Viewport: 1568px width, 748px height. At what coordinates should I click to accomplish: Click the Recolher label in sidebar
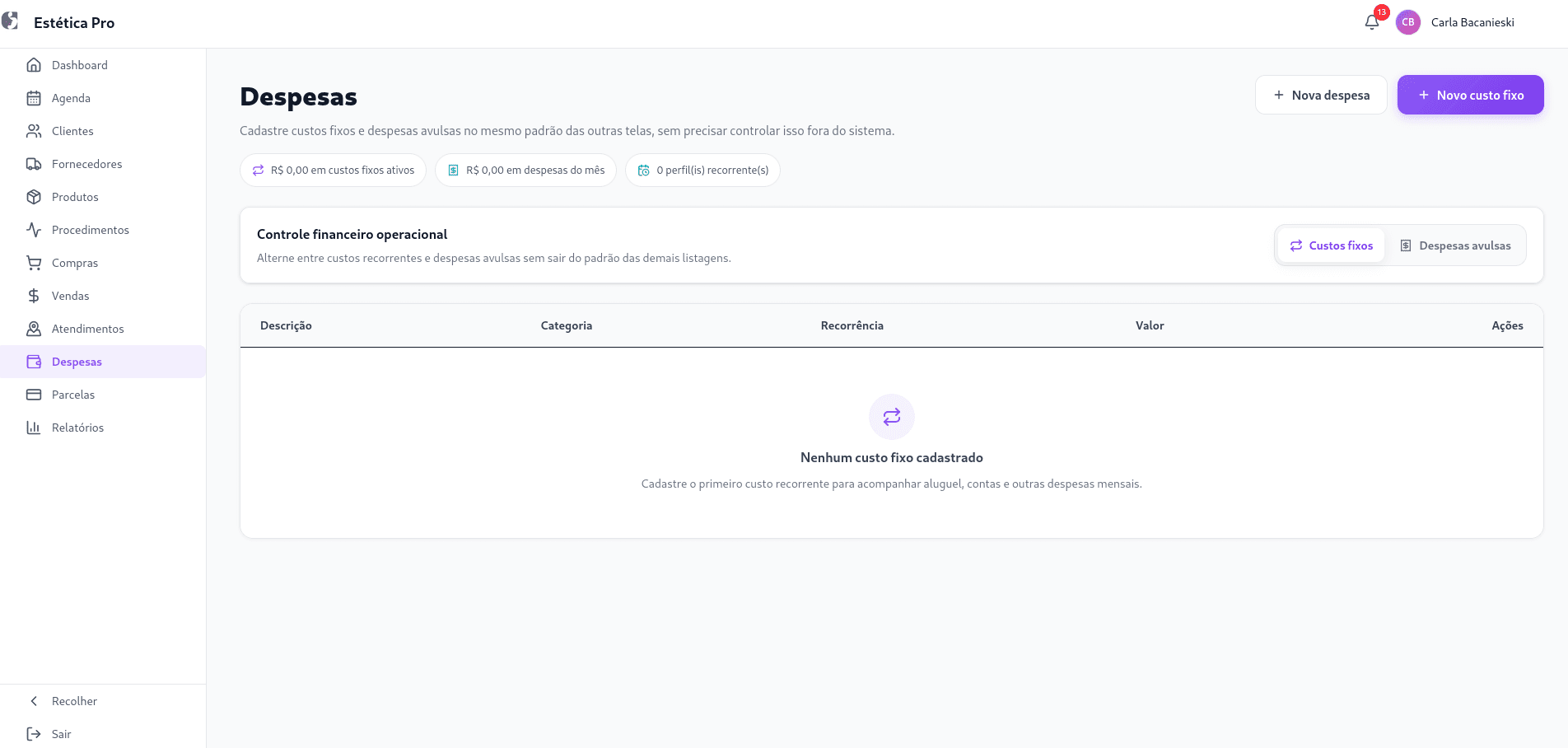click(74, 701)
